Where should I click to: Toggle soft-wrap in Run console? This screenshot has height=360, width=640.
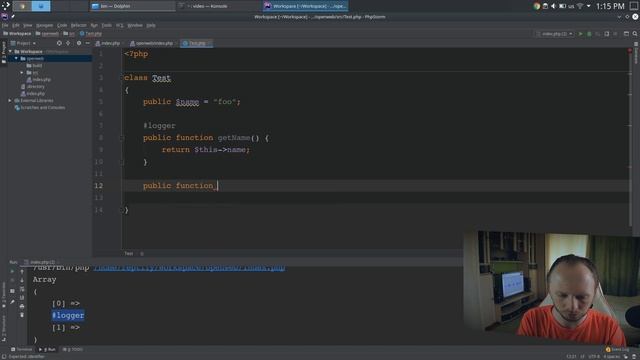tap(22, 289)
